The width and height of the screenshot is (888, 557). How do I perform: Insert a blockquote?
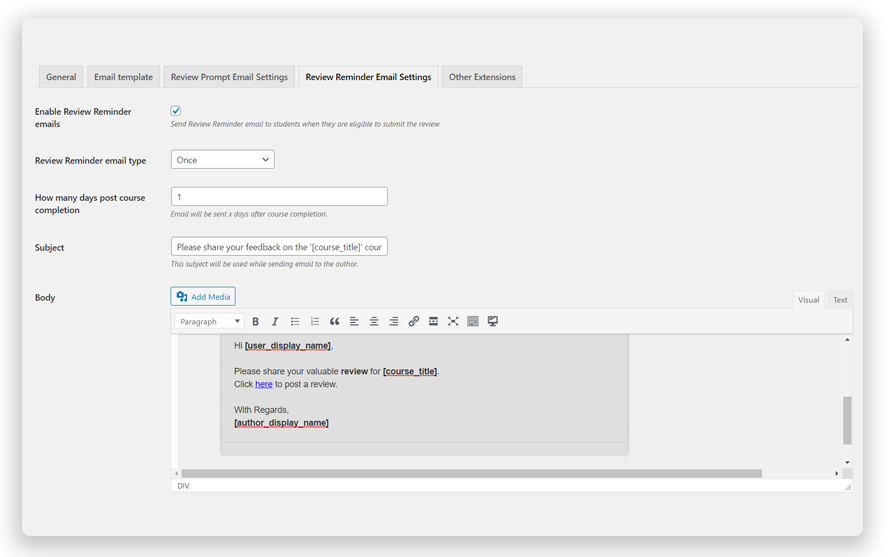click(335, 322)
